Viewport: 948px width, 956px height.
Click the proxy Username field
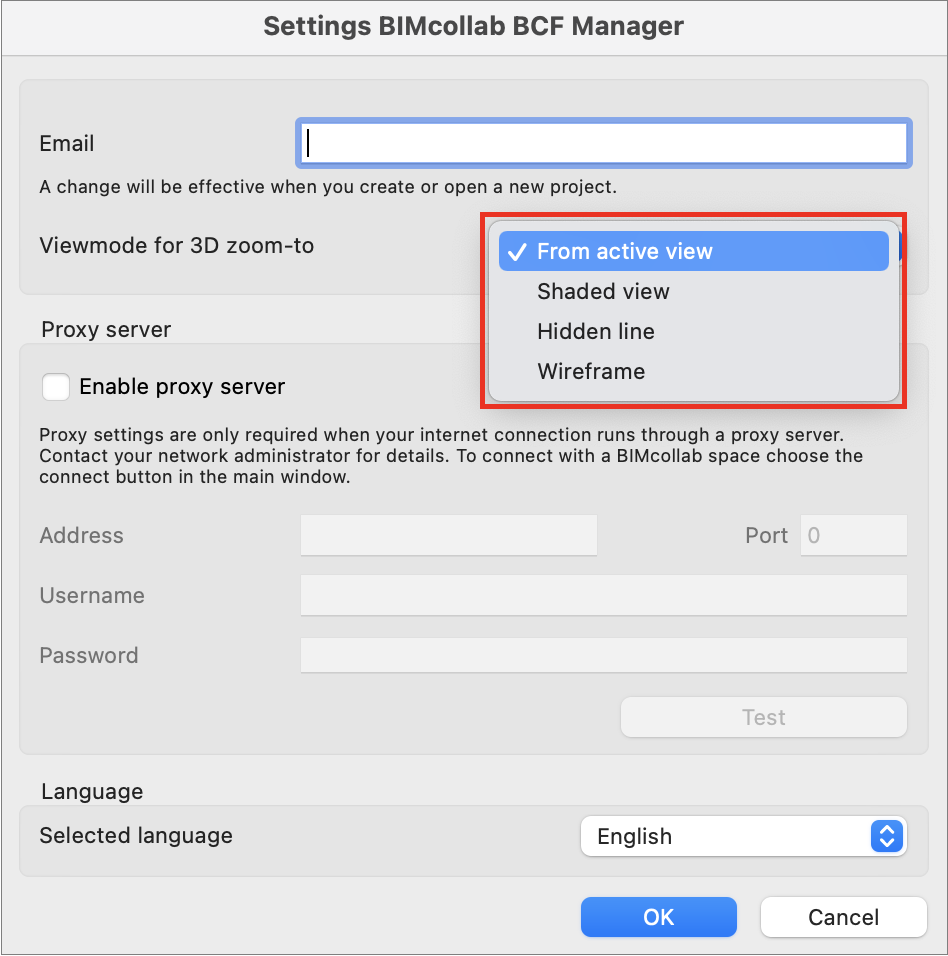(604, 595)
